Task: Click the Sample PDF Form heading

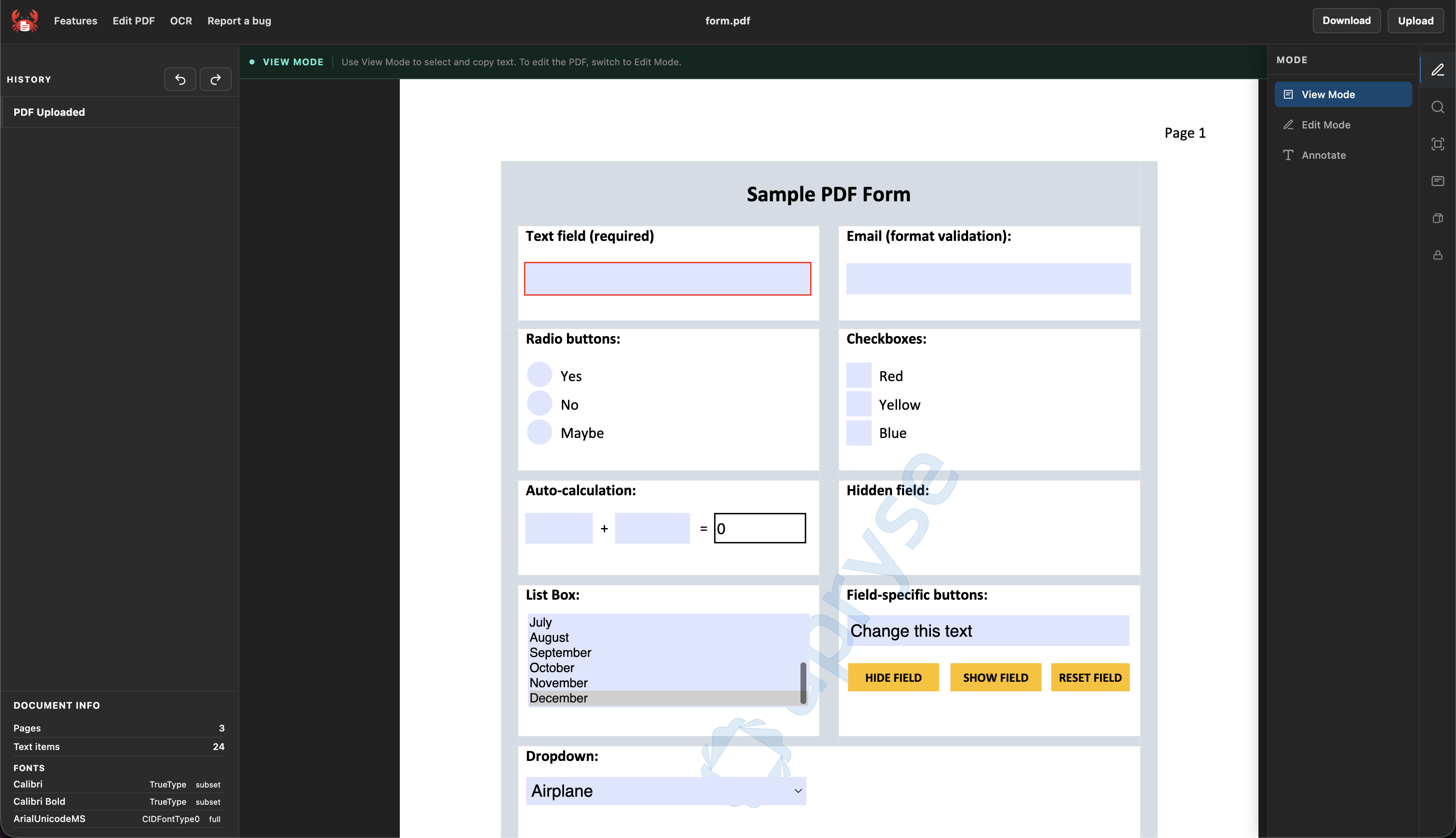Action: (828, 195)
